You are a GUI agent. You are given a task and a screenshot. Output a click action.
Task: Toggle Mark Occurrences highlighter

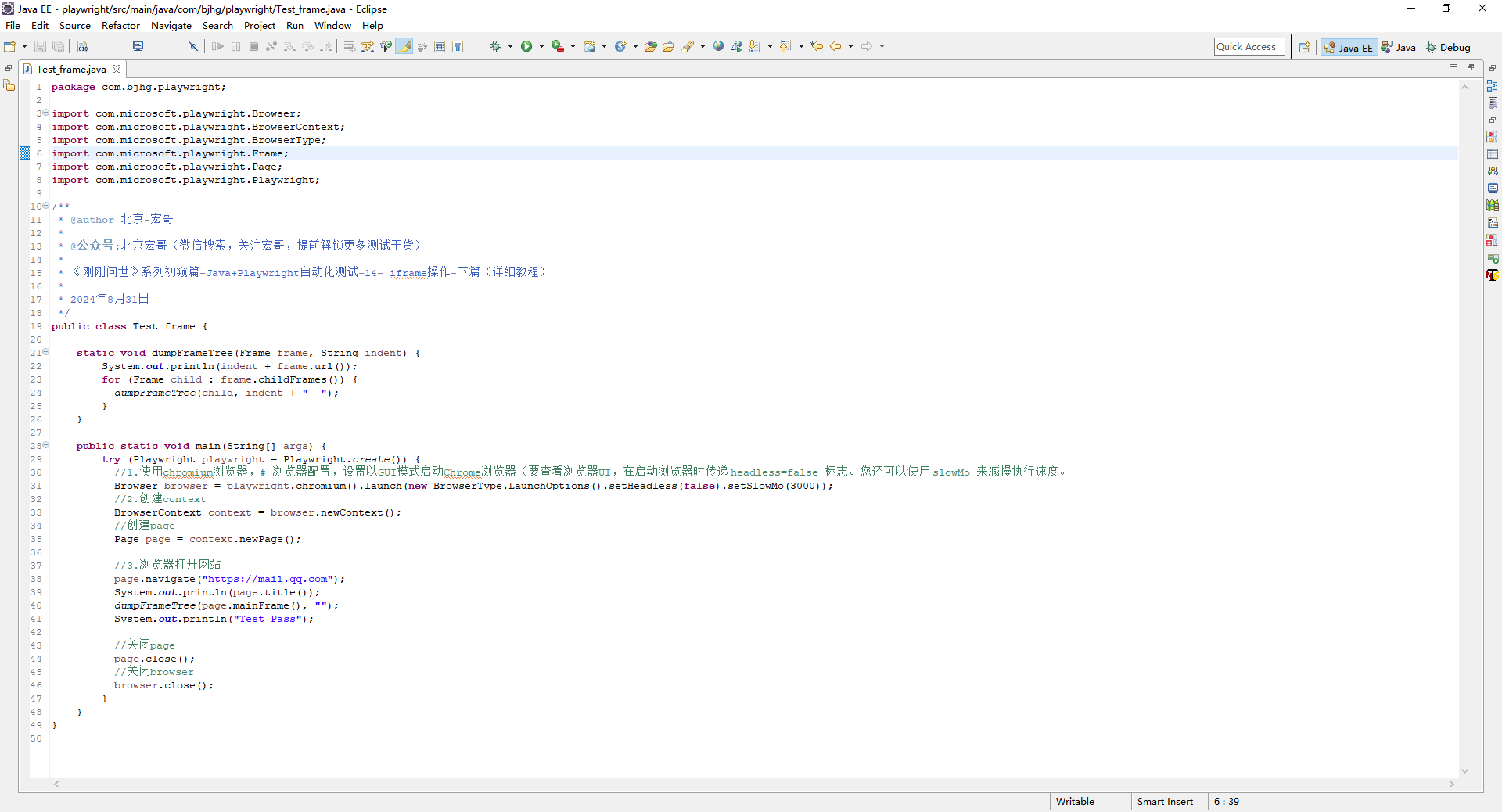point(404,47)
